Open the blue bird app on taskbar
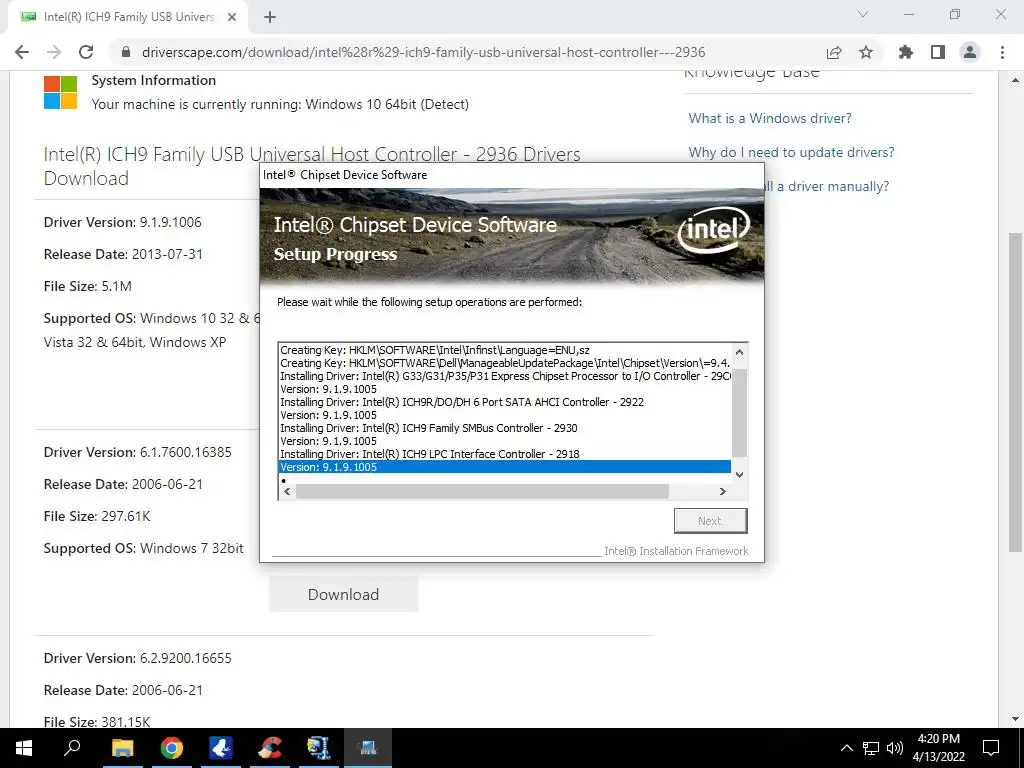The width and height of the screenshot is (1024, 768). pos(221,748)
